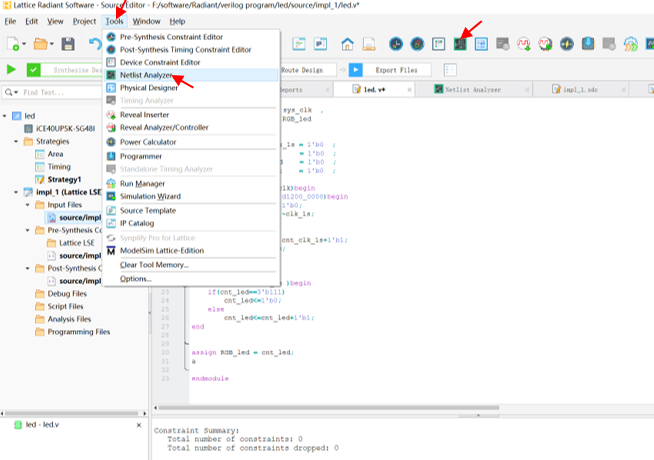Click the greyed Standalone Timing Analyzer toolbar icon
Screen dimensions: 654x460
pyautogui.click(x=609, y=44)
